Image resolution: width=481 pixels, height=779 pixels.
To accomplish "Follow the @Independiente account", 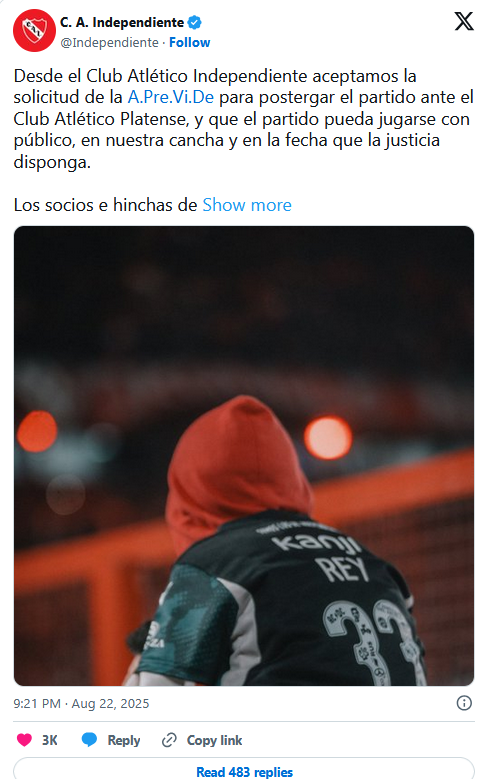I will point(190,43).
